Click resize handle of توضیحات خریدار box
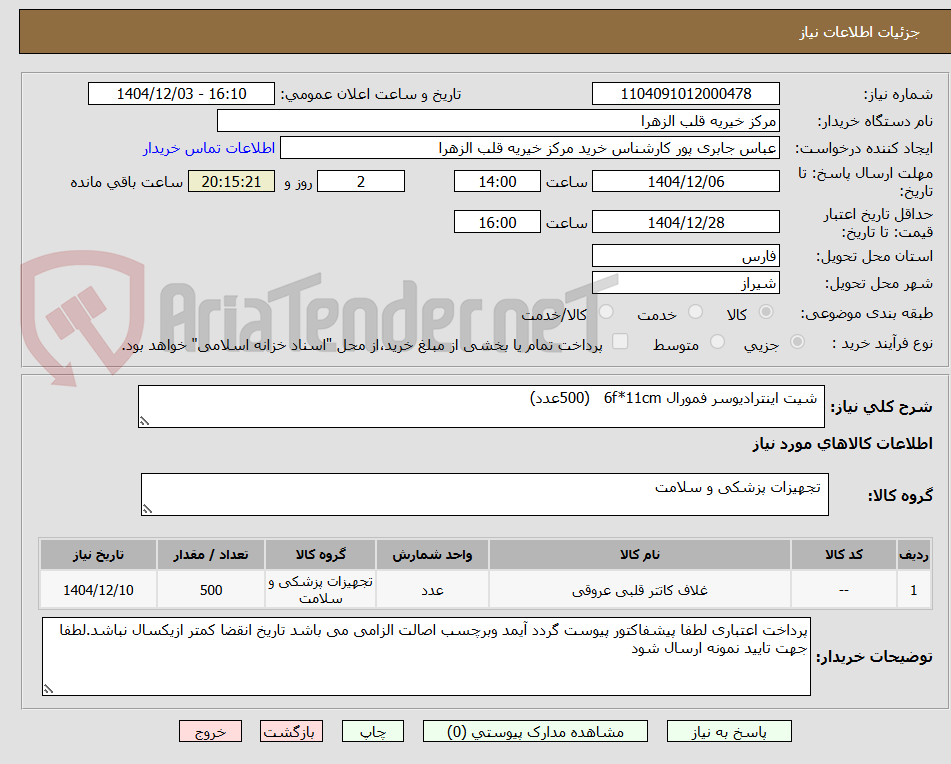 click(x=48, y=689)
